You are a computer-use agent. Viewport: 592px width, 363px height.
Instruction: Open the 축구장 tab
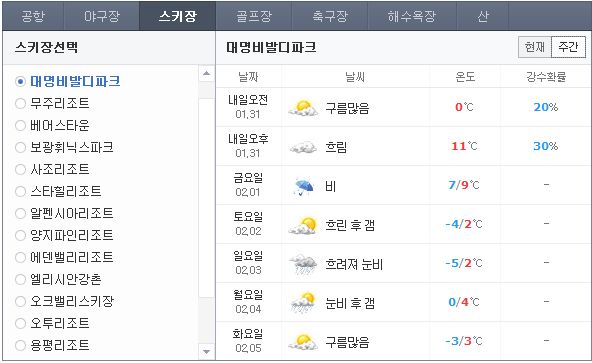point(330,16)
